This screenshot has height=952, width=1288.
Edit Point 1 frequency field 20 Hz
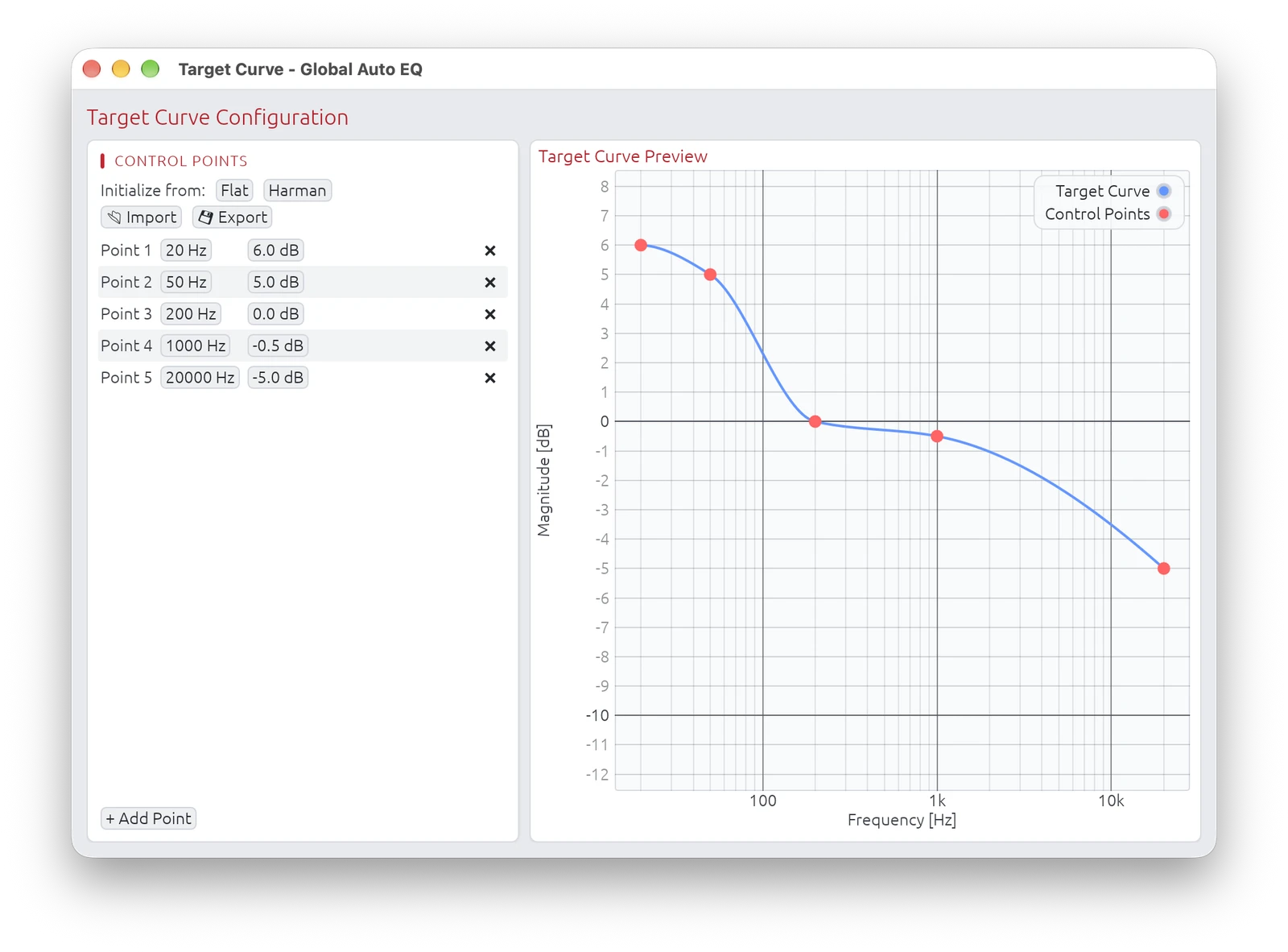click(186, 250)
